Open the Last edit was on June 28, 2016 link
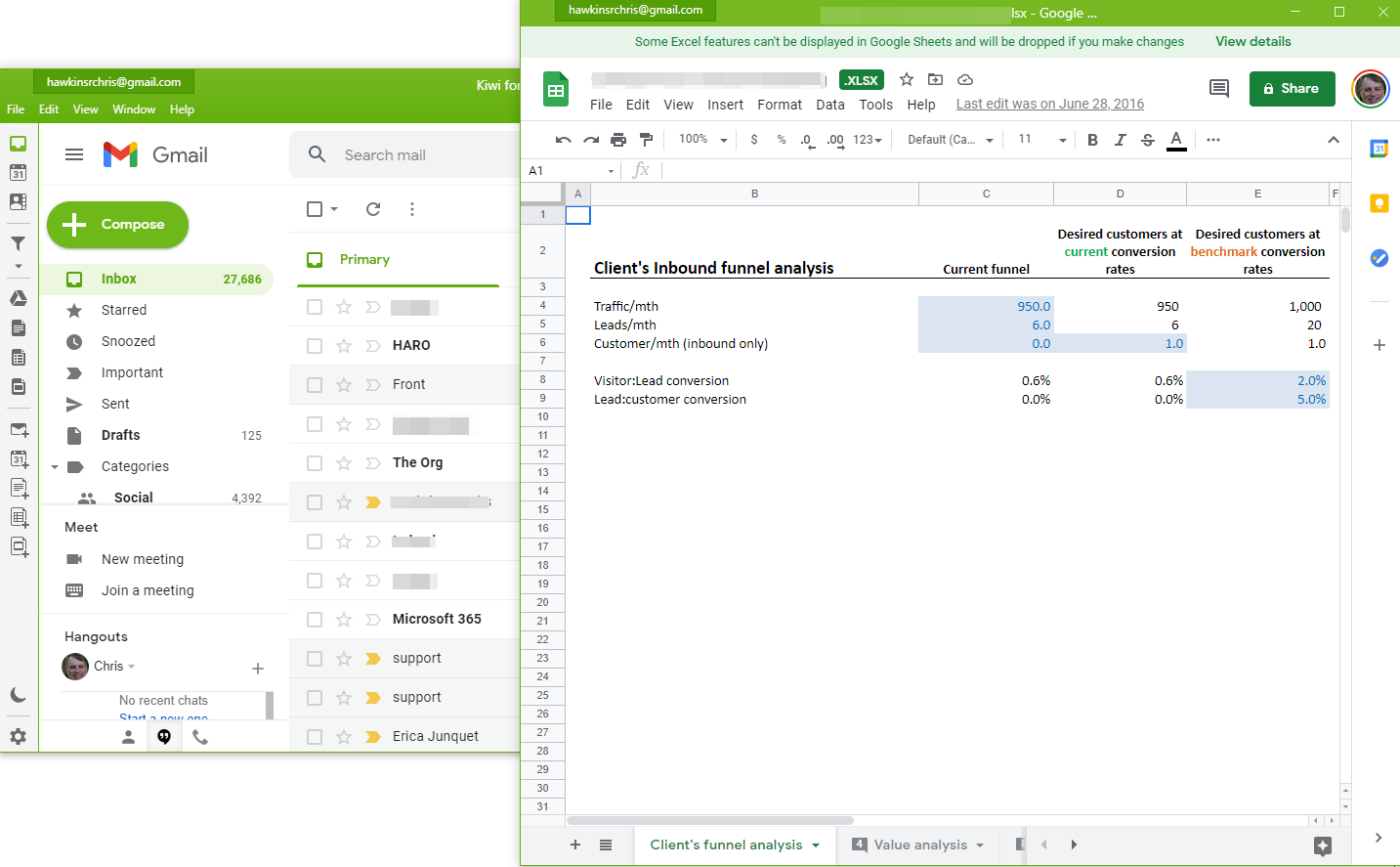Image resolution: width=1400 pixels, height=867 pixels. click(x=1050, y=104)
